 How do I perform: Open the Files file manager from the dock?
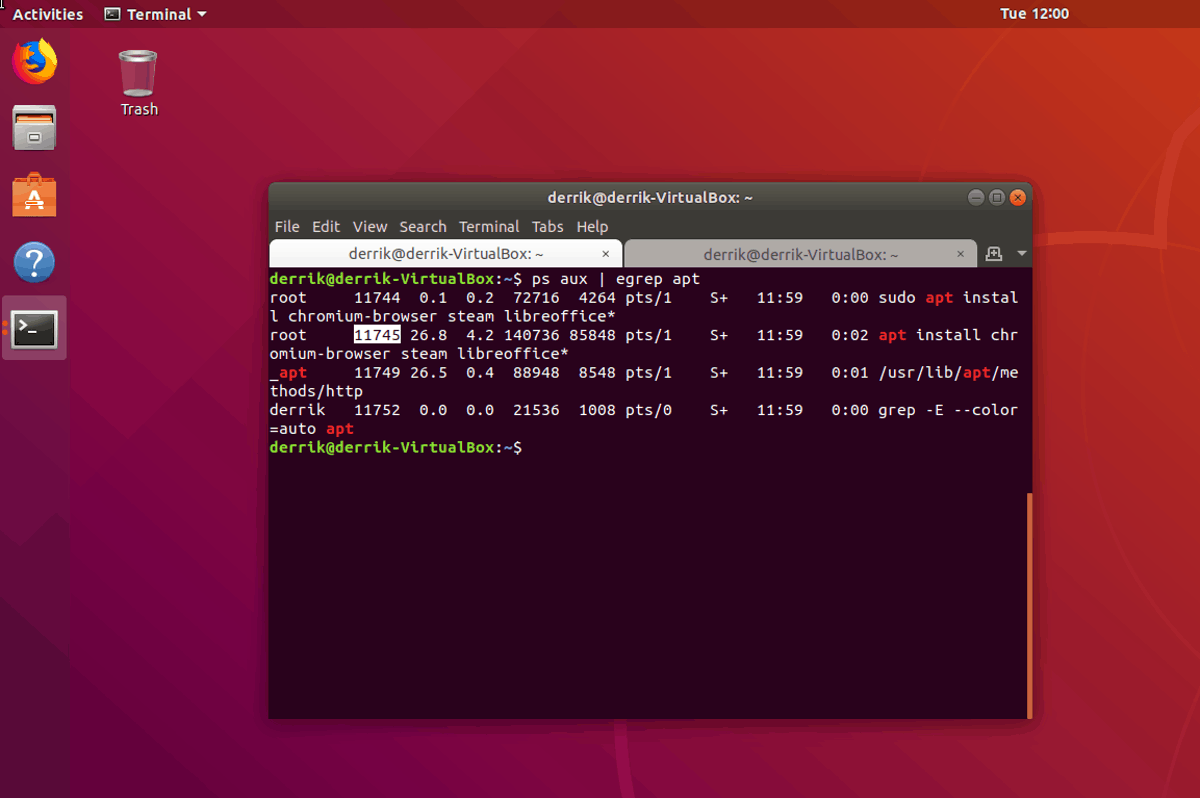point(33,128)
